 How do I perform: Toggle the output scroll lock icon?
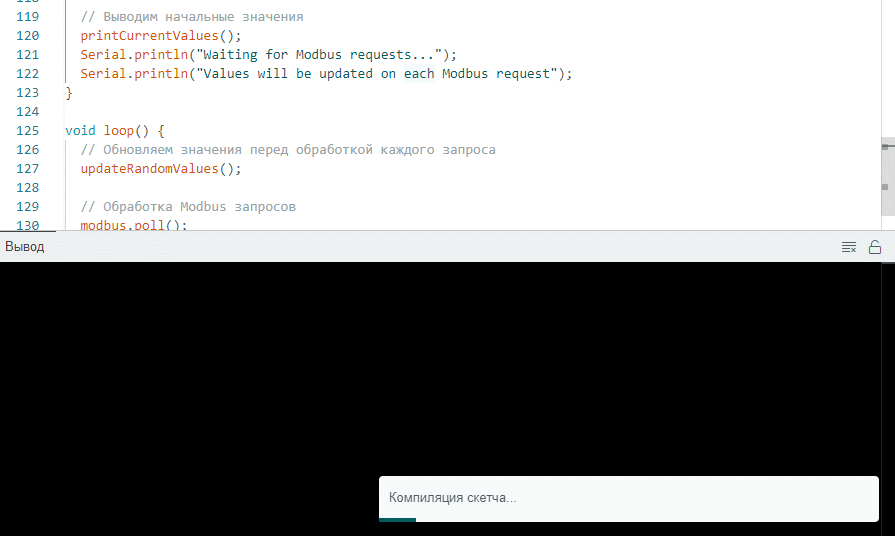point(875,247)
